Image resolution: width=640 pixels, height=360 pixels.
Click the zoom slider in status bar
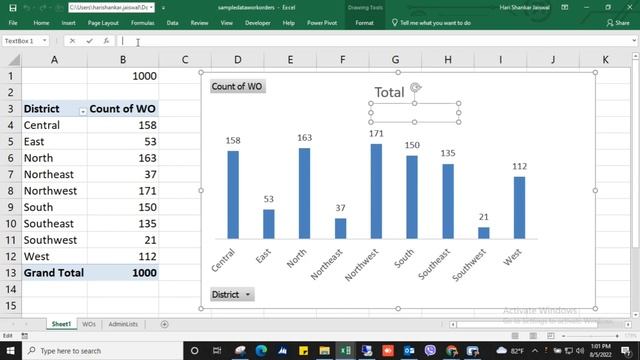590,336
